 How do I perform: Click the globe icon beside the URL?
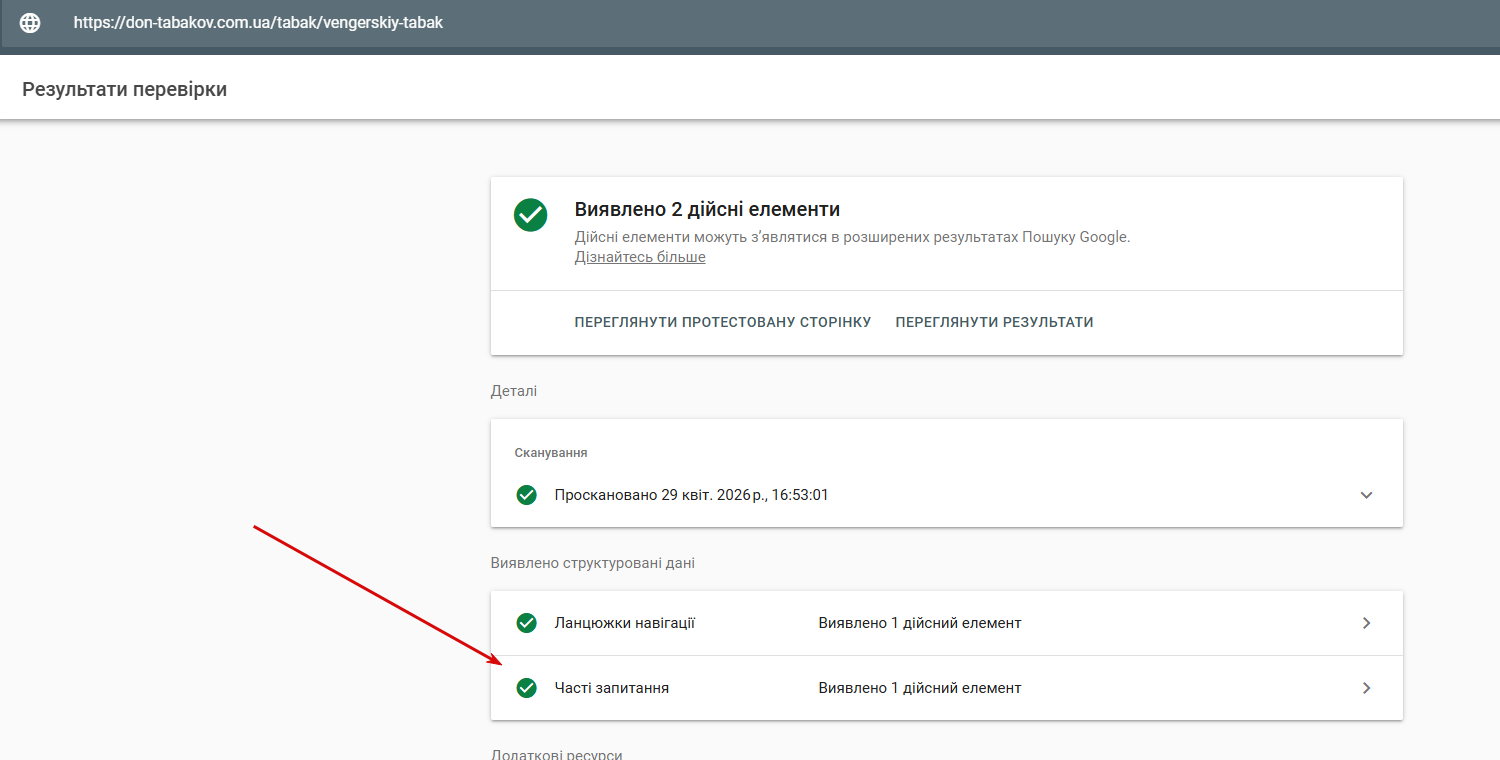pos(30,23)
